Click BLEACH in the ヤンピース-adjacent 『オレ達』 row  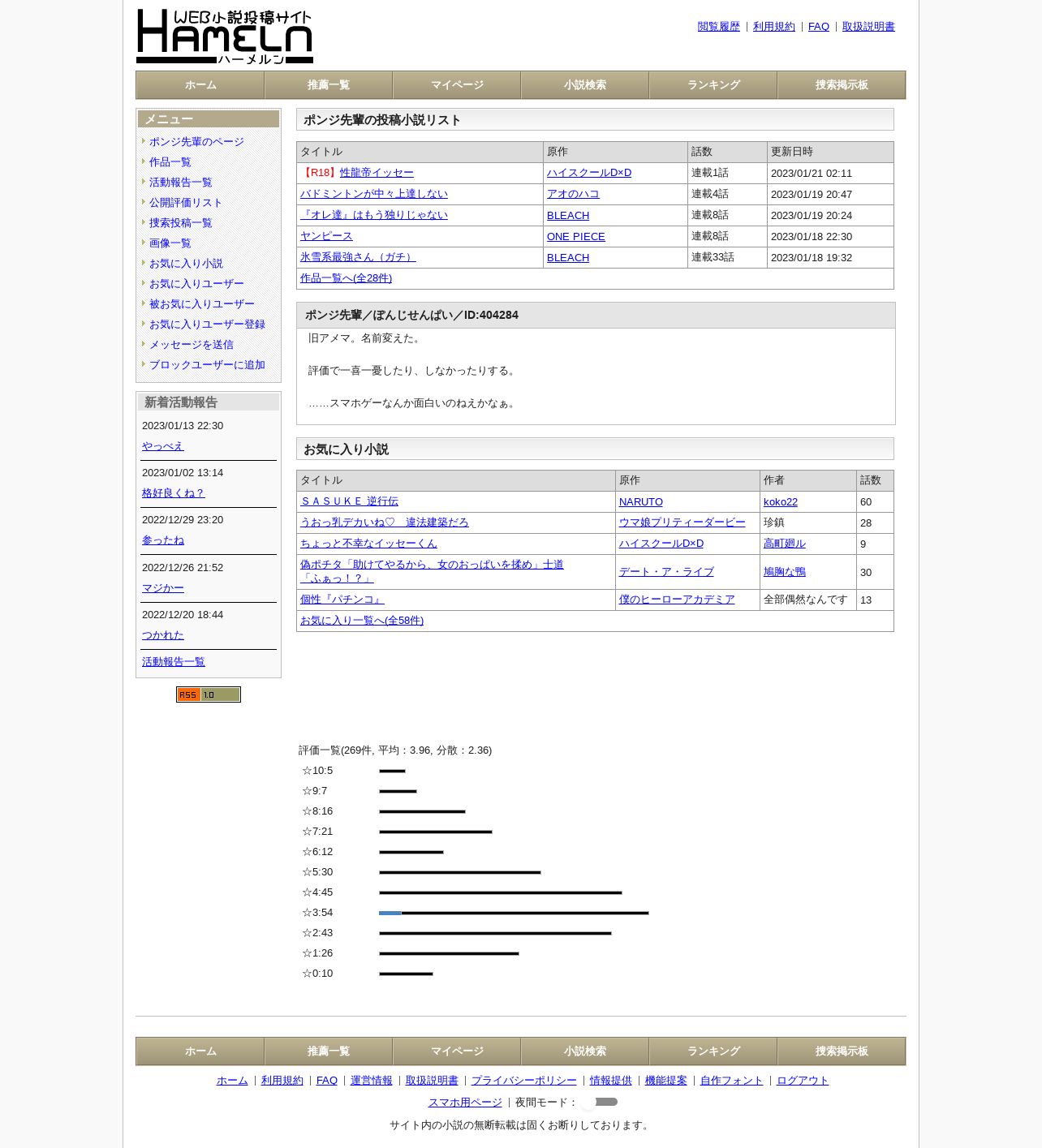point(568,215)
